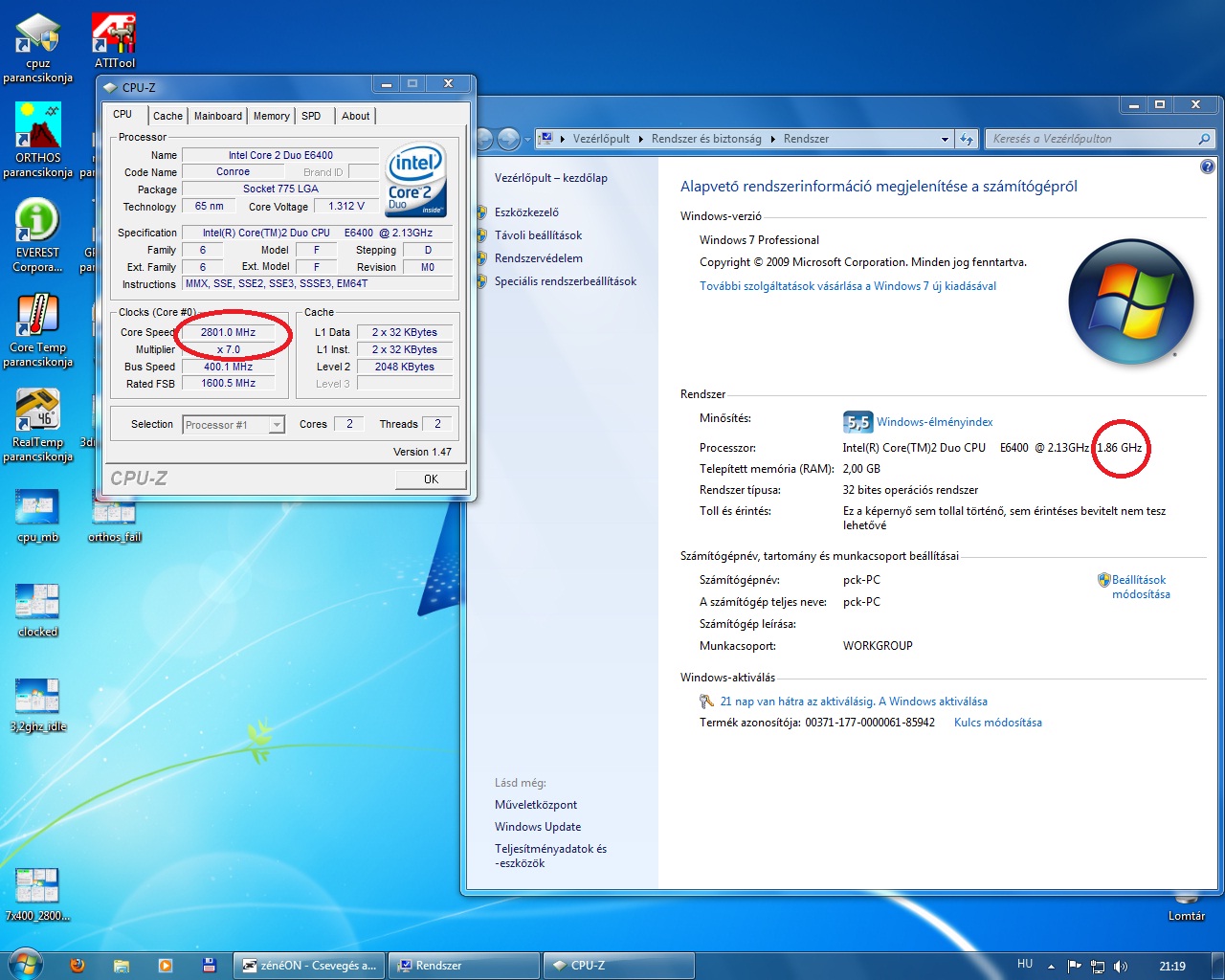This screenshot has height=980, width=1225.
Task: Select the orthos_fail image file on desktop
Action: (x=114, y=516)
